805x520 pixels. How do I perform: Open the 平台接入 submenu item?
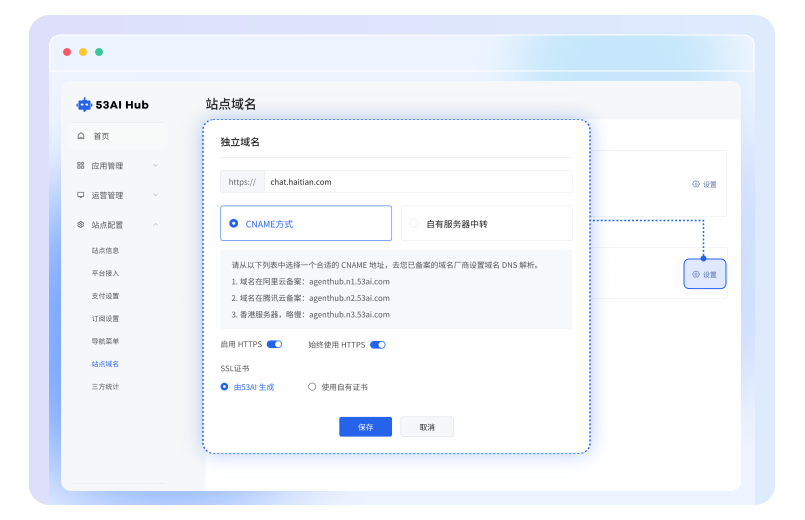pyautogui.click(x=105, y=273)
